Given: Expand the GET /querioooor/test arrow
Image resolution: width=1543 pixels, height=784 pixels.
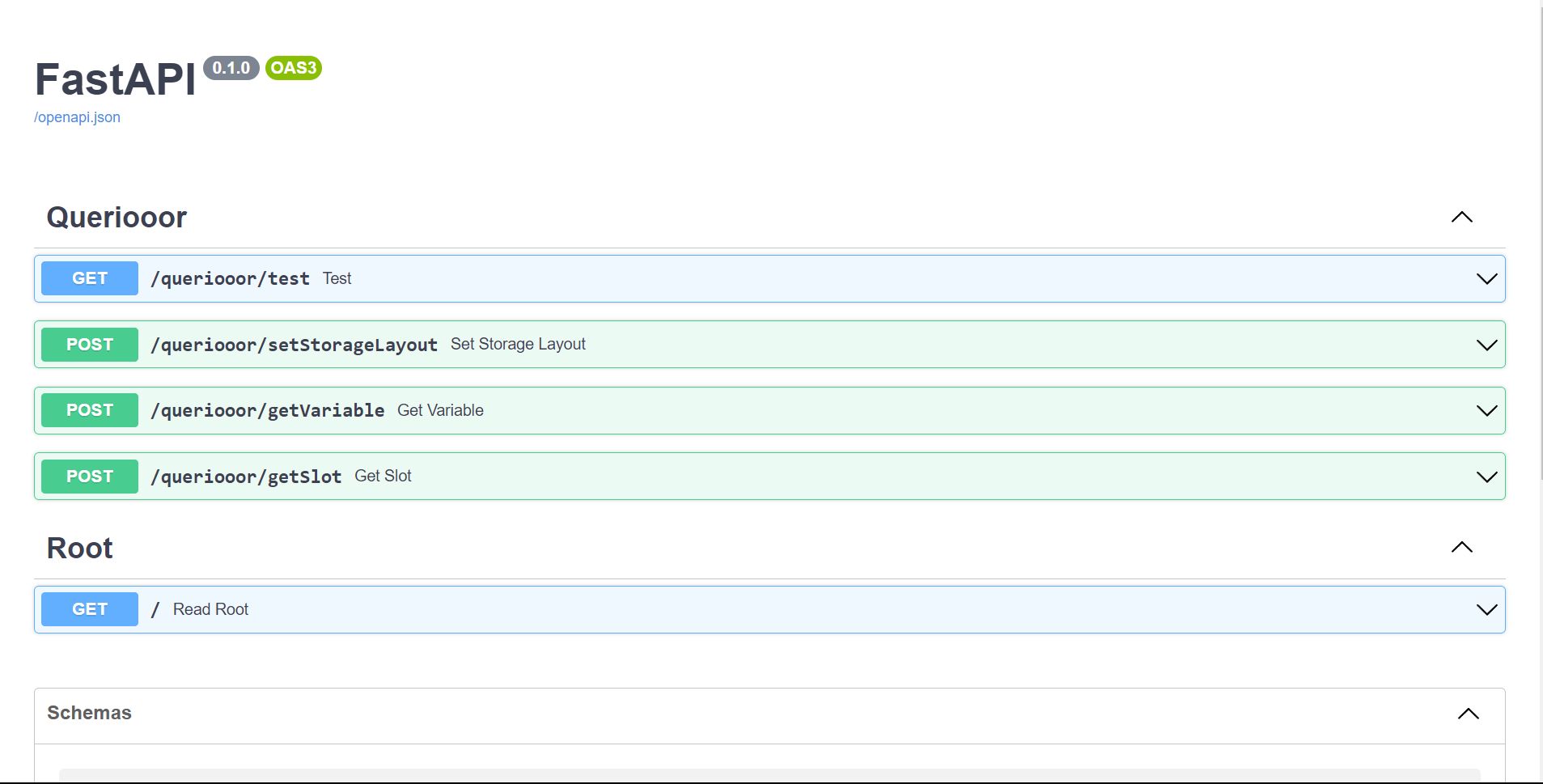Looking at the screenshot, I should coord(1486,279).
